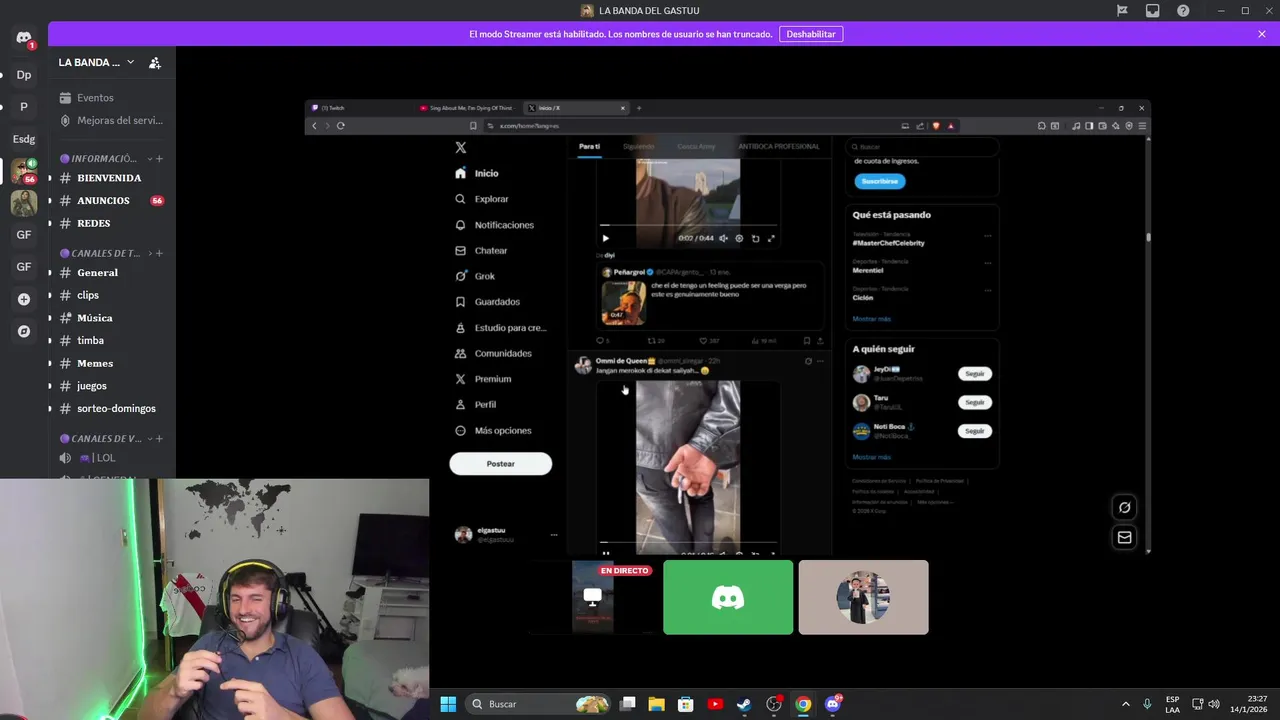1280x720 pixels.
Task: Open the inbox icon in Discord title bar
Action: tap(1152, 11)
